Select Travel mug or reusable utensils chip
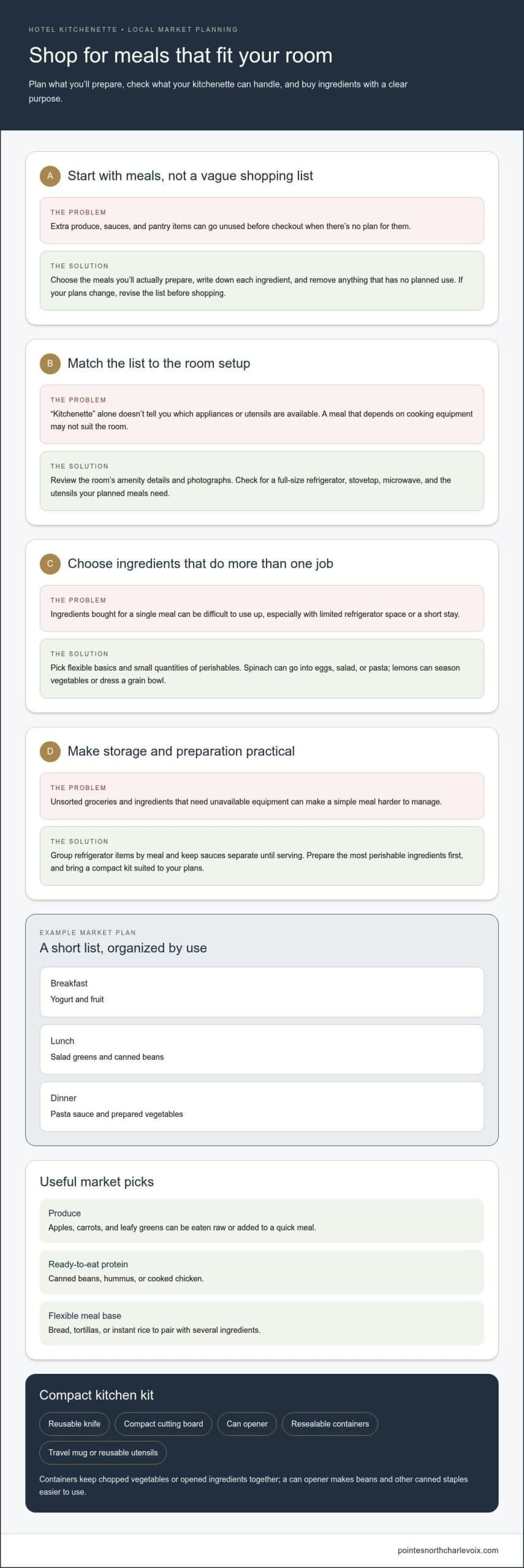 point(103,1452)
